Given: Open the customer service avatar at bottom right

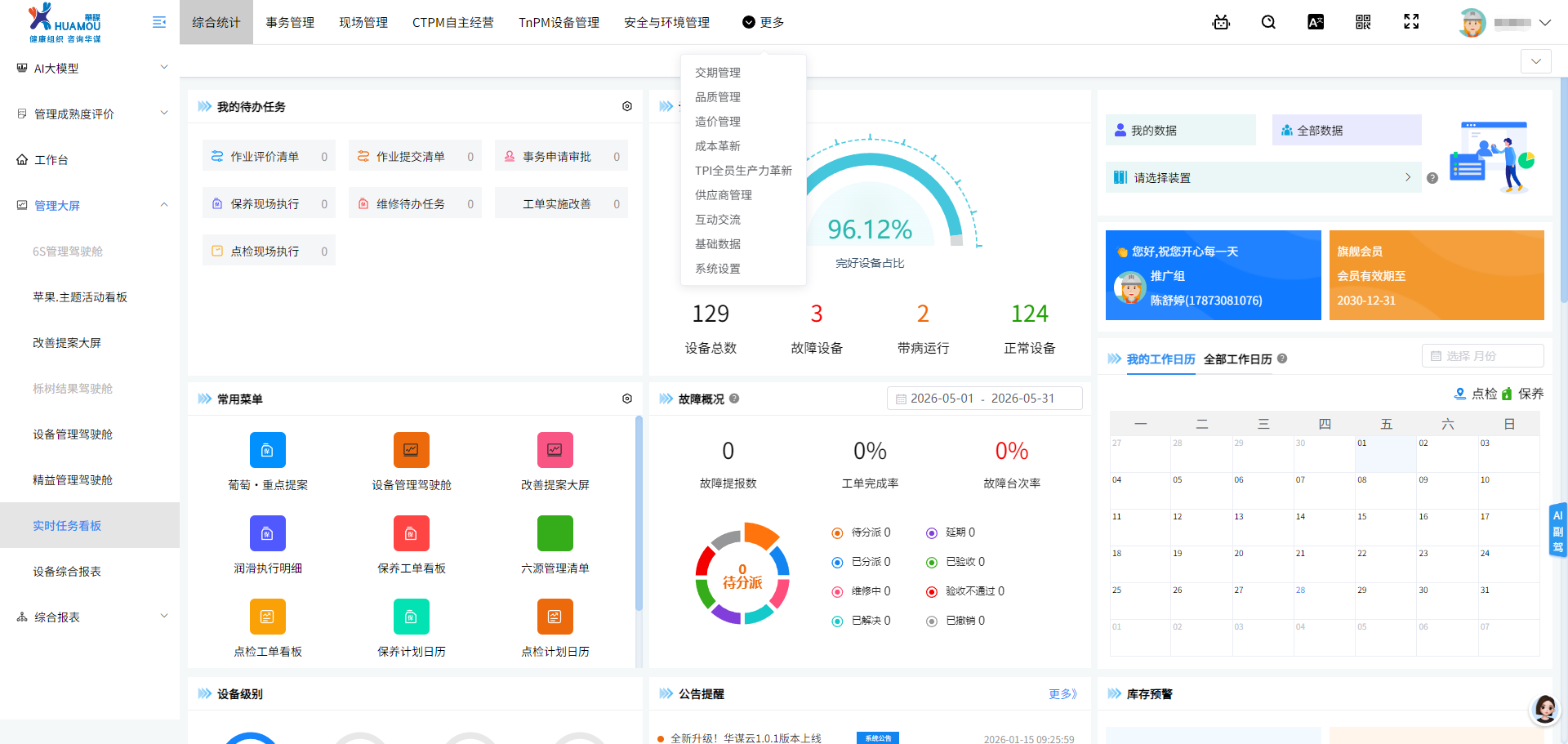Looking at the screenshot, I should pos(1545,709).
